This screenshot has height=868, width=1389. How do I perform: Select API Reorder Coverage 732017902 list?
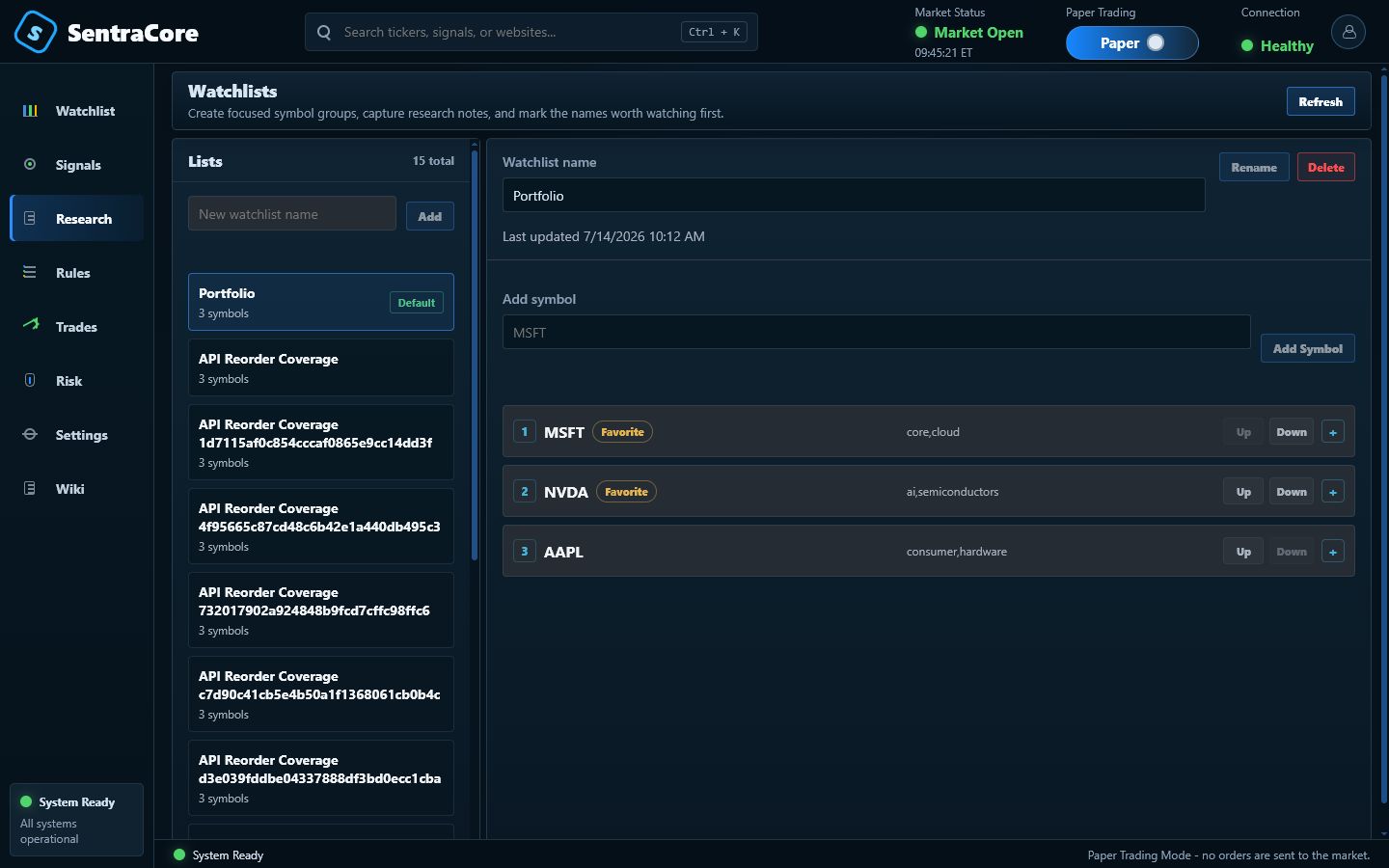(321, 610)
